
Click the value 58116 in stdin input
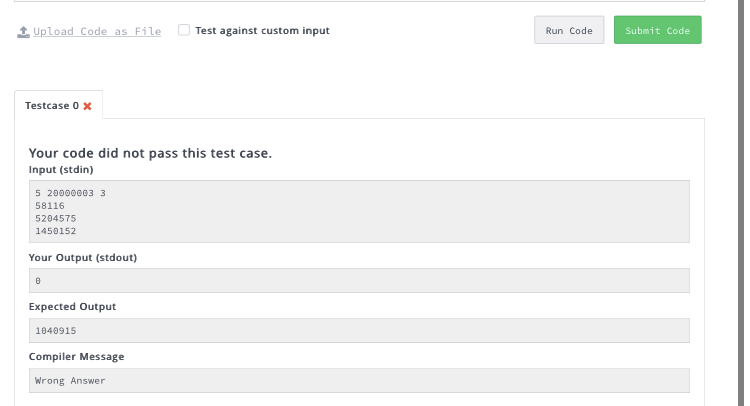[49, 205]
